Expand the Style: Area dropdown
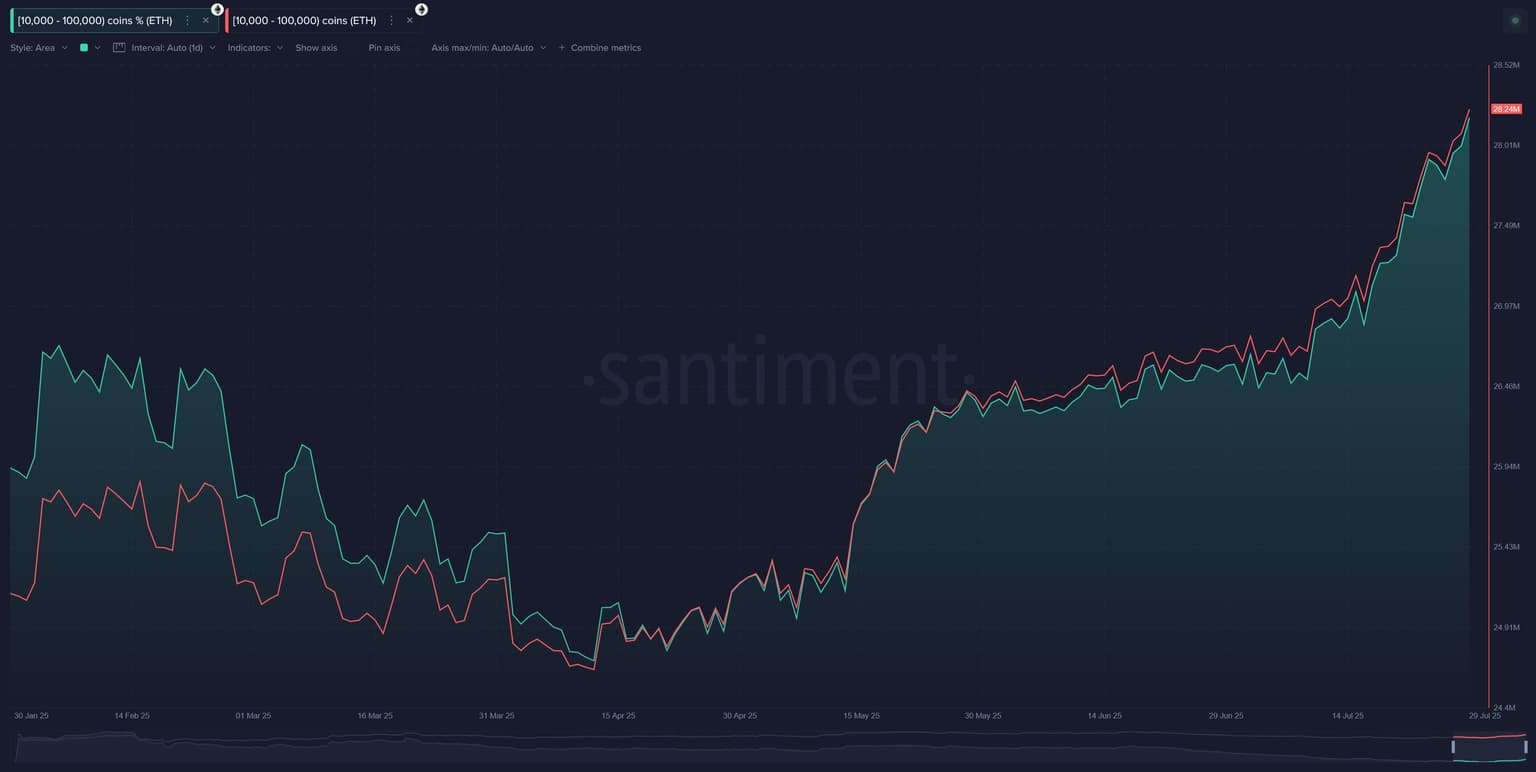This screenshot has height=772, width=1536. [x=39, y=48]
